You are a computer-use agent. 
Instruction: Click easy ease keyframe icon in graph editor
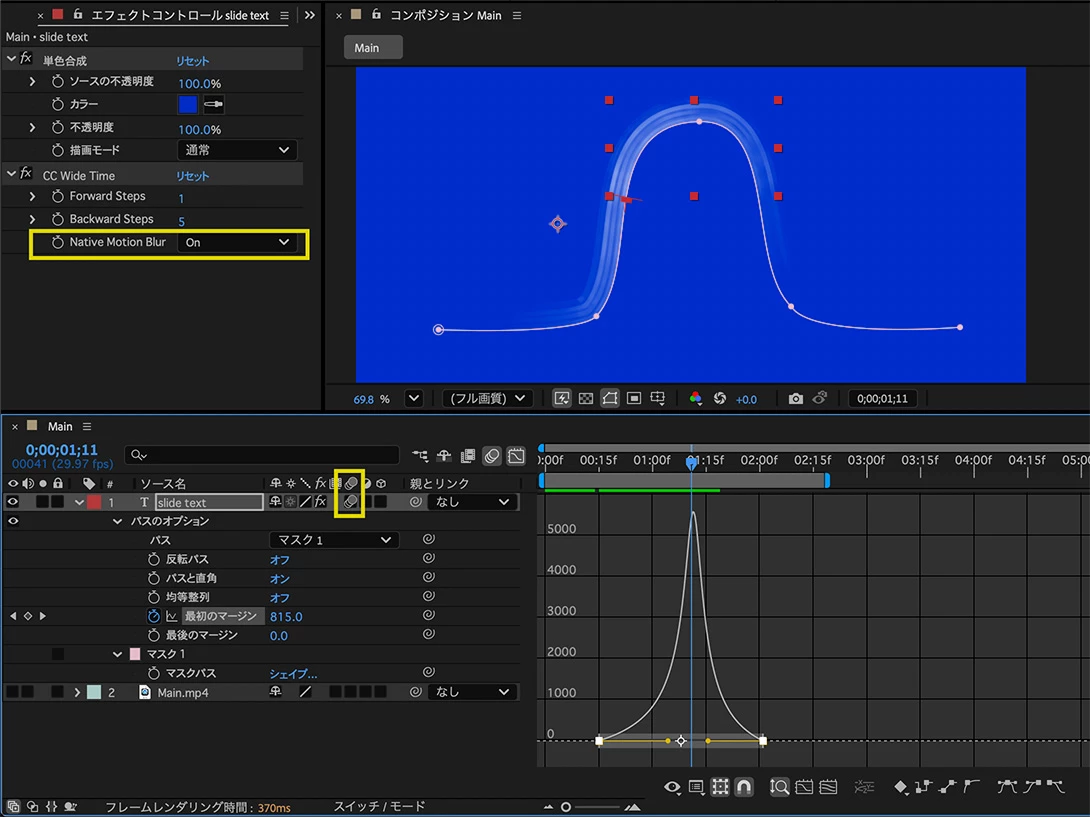(1007, 787)
